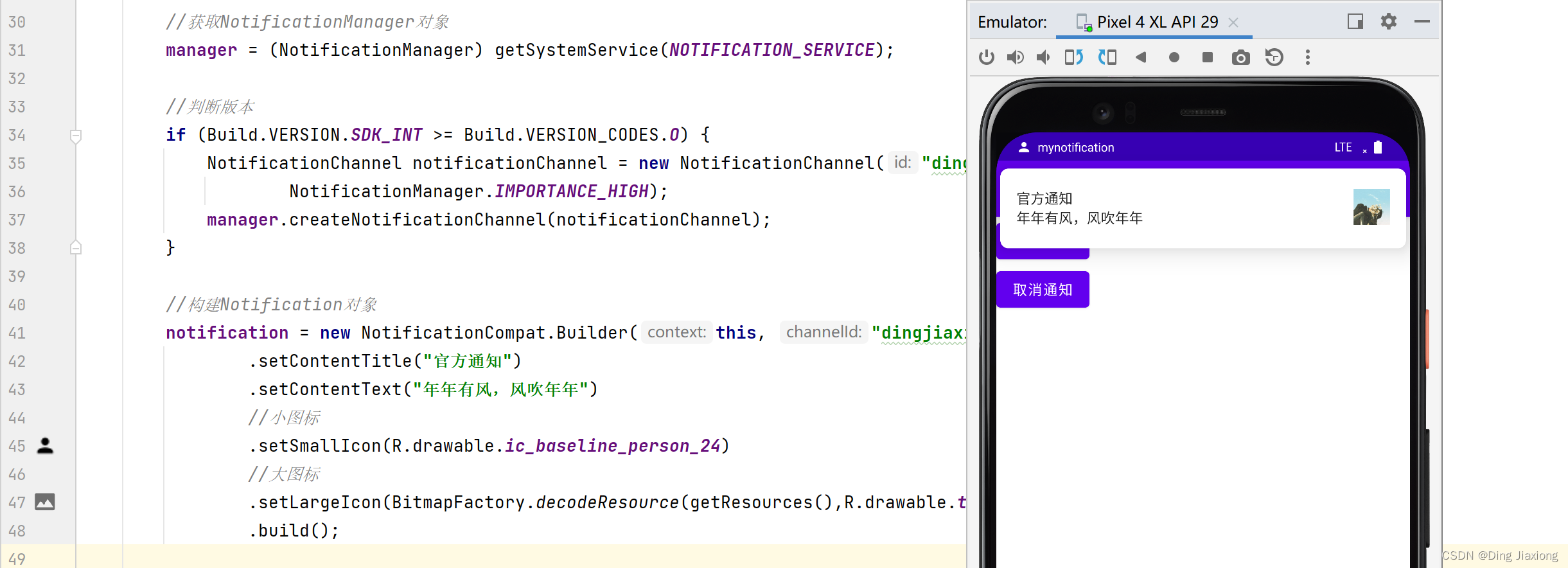Click the person gutter icon on line 45
The height and width of the screenshot is (568, 1568).
tap(45, 446)
